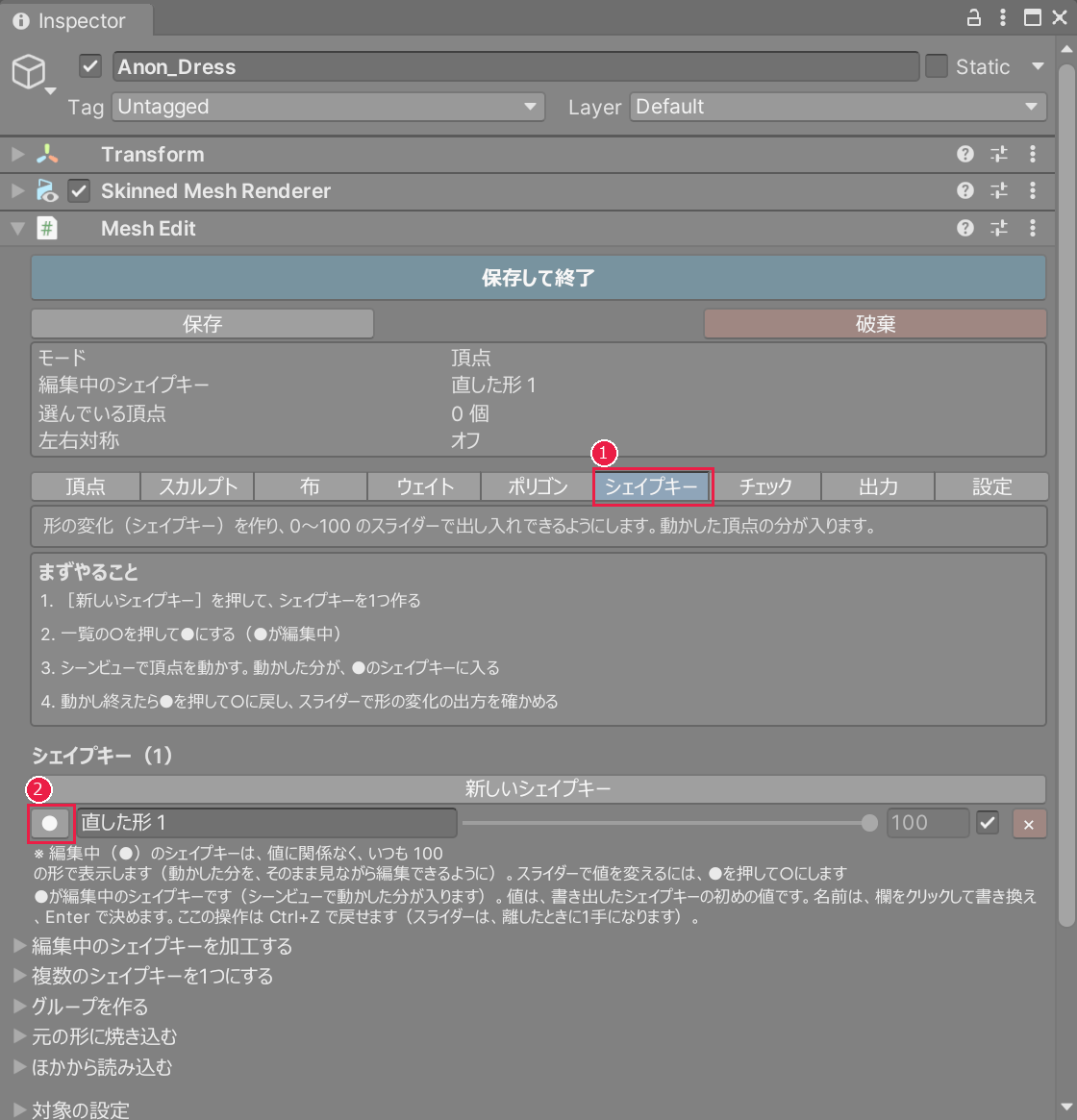Click the 保存 button
1077x1120 pixels.
pos(202,324)
